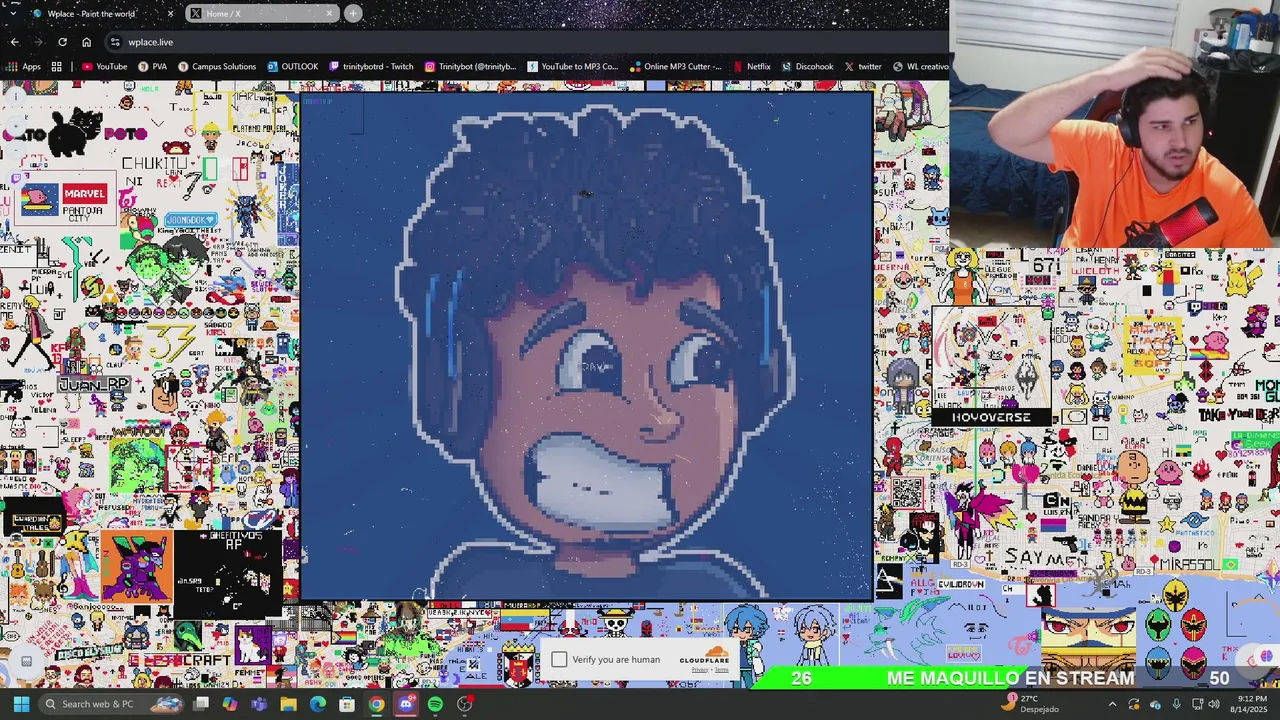Open the OUTLOOK bookmark
Screen dimensions: 1280x720
click(x=293, y=67)
